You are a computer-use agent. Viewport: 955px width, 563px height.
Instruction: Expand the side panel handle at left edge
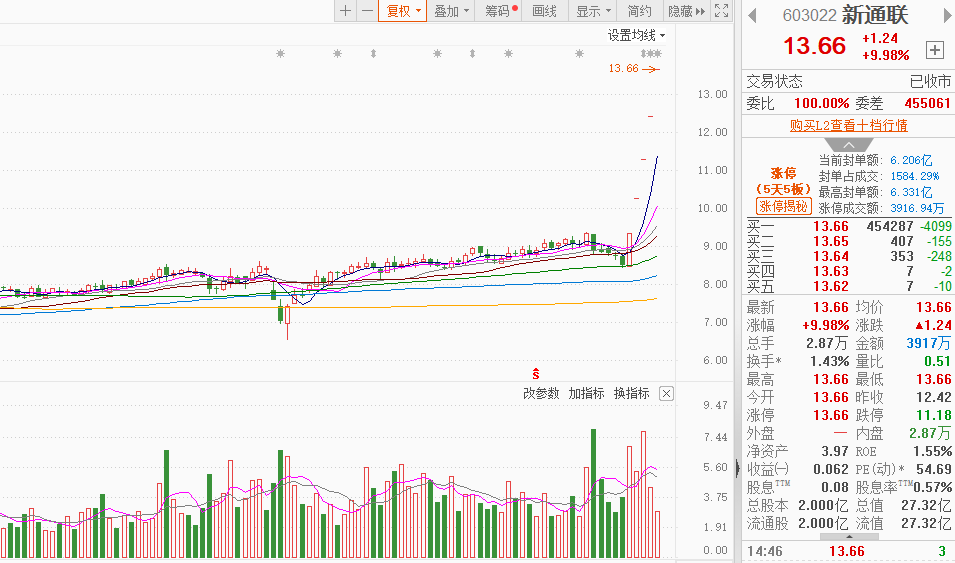[x=739, y=468]
